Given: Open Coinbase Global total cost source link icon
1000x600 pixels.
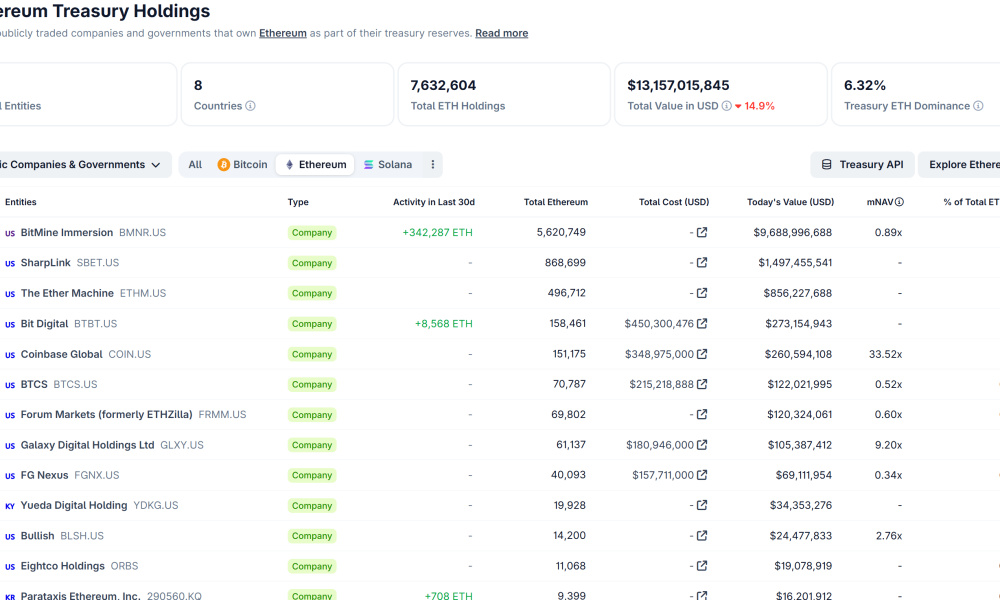Looking at the screenshot, I should click(702, 353).
